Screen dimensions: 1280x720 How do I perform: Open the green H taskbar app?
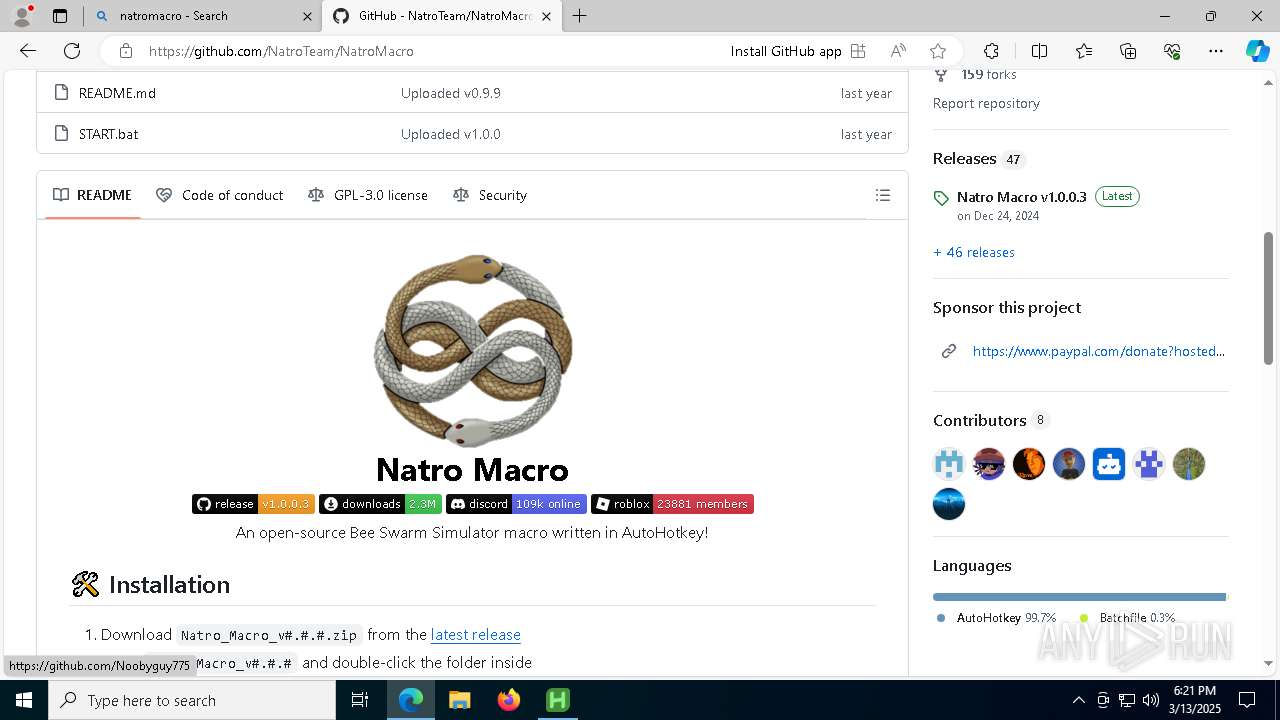click(x=557, y=700)
